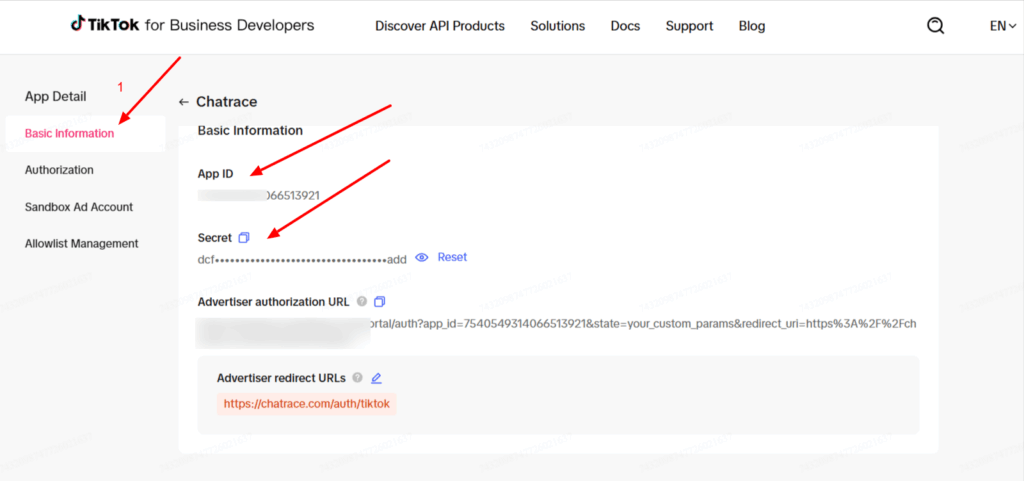Open the search magnifier icon
1024x481 pixels.
pyautogui.click(x=935, y=27)
